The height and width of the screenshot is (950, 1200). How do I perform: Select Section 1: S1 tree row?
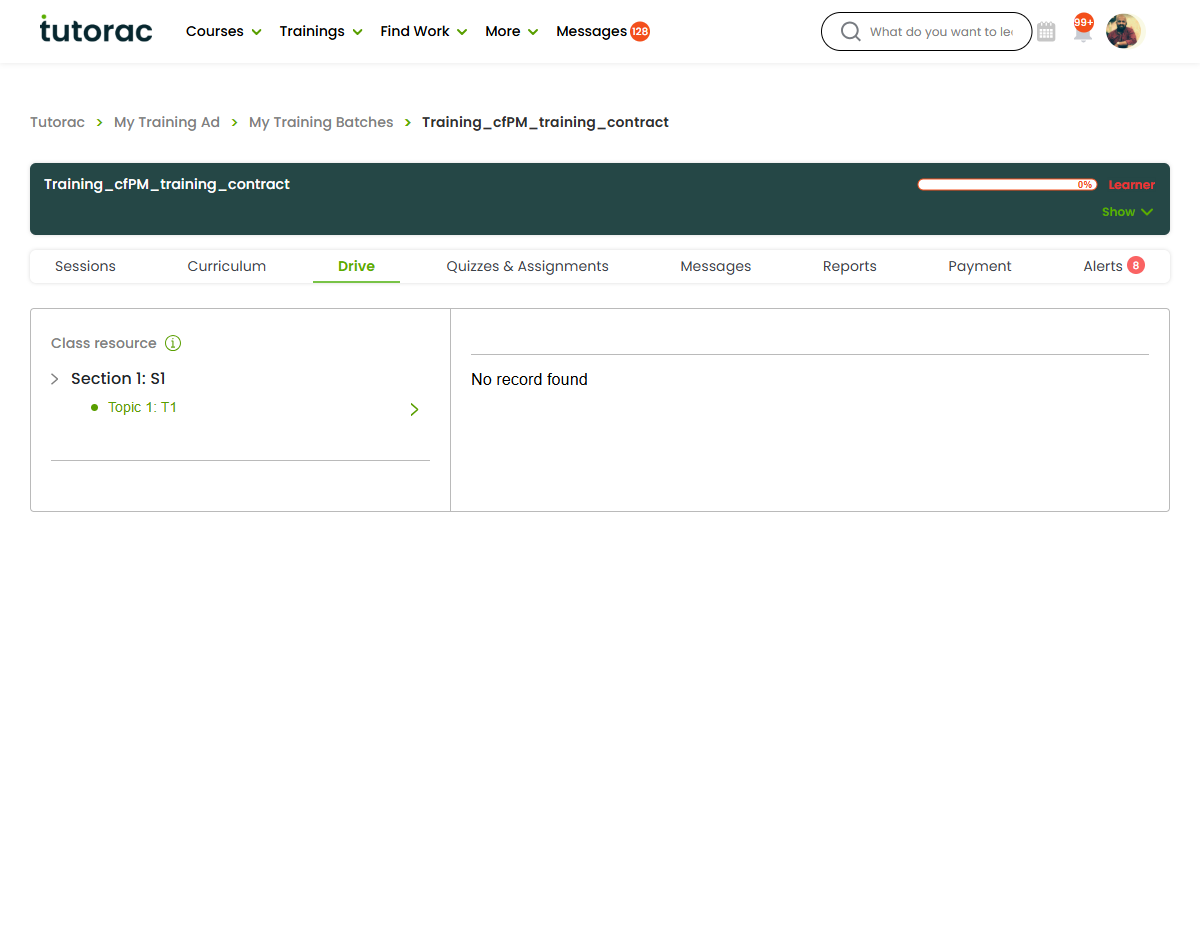click(x=118, y=379)
